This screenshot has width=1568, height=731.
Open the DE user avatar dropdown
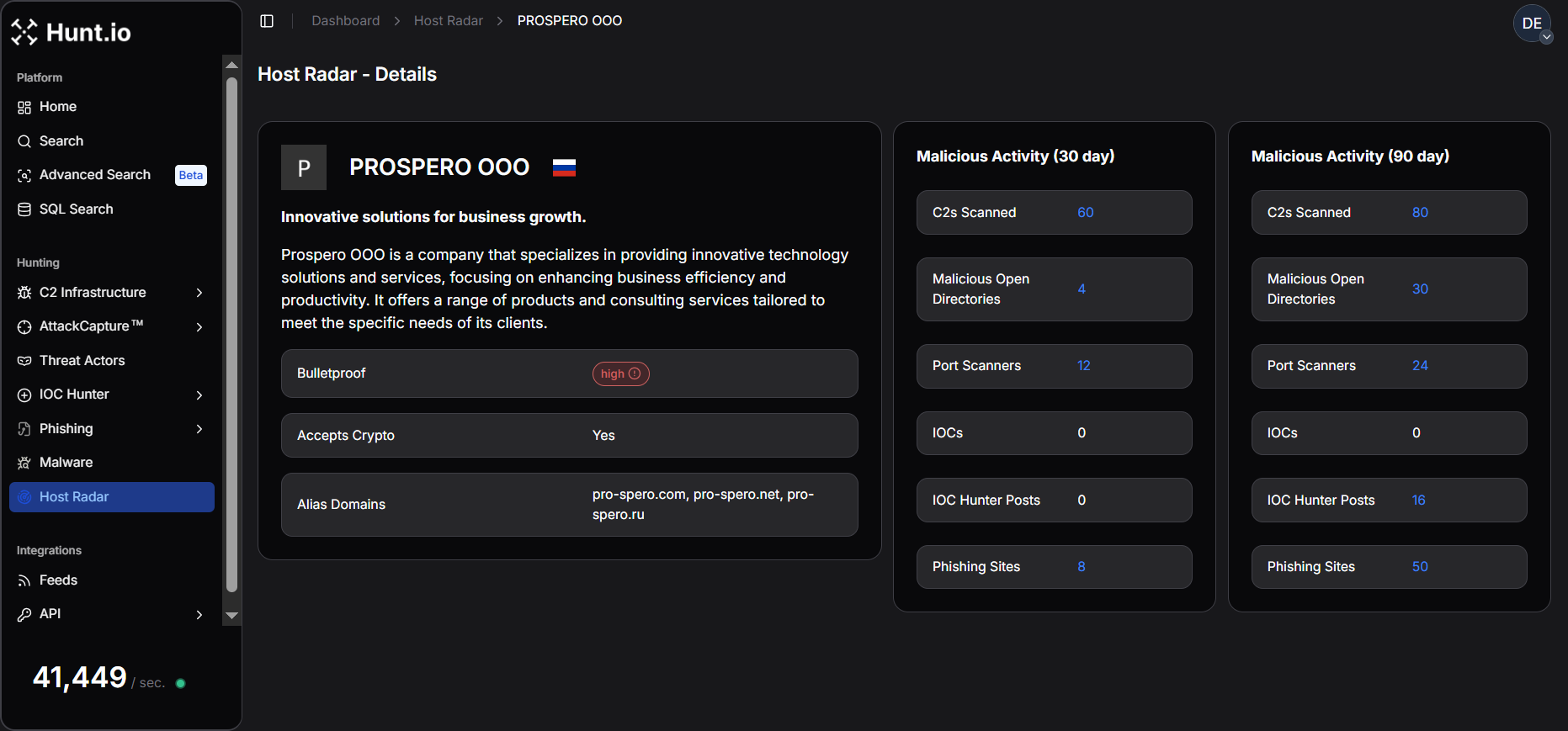point(1532,24)
